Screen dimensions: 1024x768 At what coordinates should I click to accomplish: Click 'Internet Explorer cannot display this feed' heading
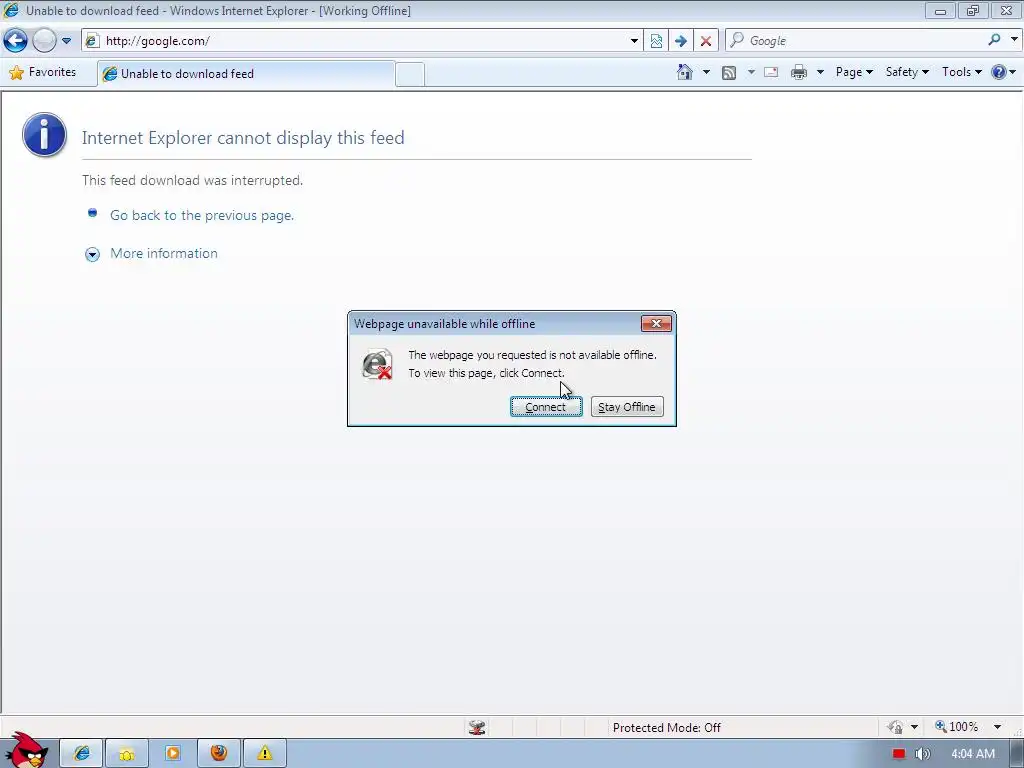click(x=243, y=138)
